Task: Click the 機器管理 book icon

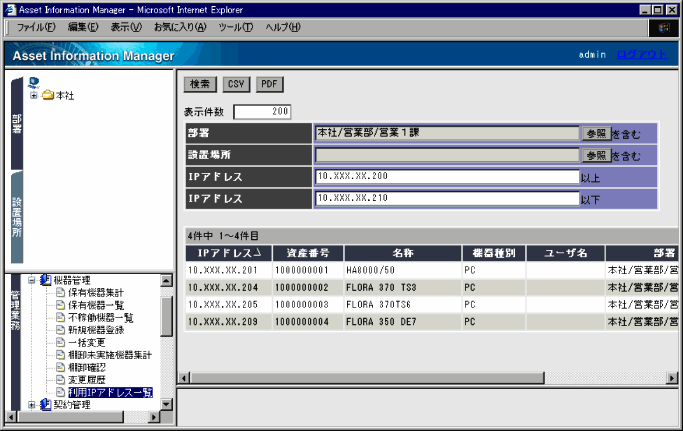Action: 45,280
